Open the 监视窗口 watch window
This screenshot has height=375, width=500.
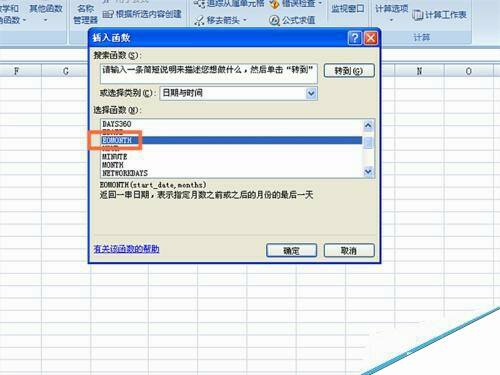coord(347,9)
